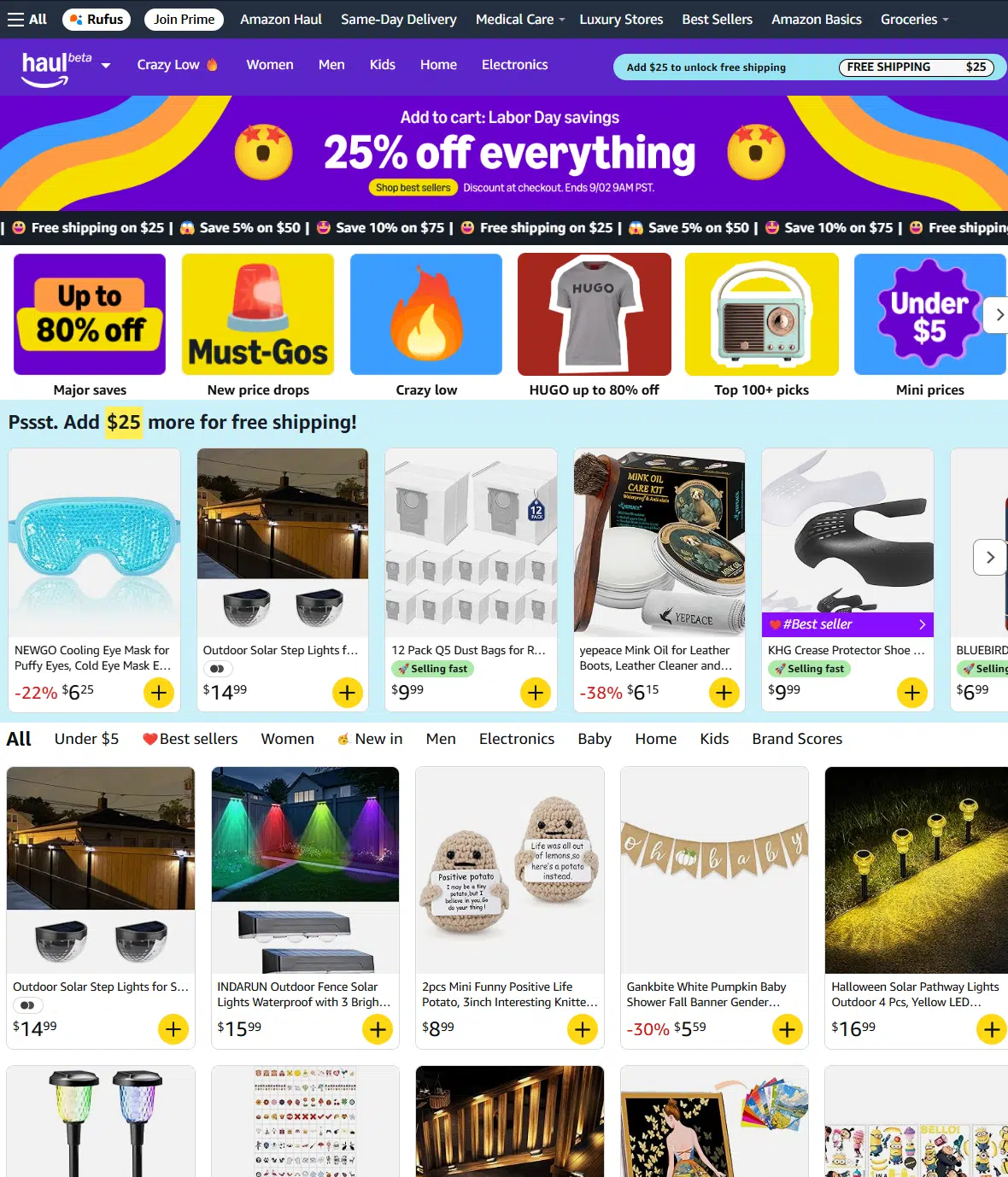Add INDARUN Outdoor Fence Solar Lights to cart
1008x1177 pixels.
pos(378,1029)
